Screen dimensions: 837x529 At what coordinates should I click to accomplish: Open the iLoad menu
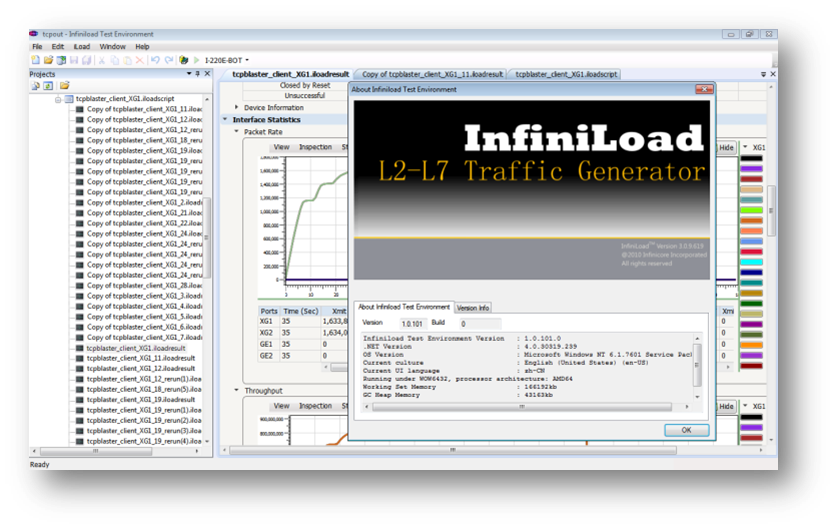click(x=82, y=47)
